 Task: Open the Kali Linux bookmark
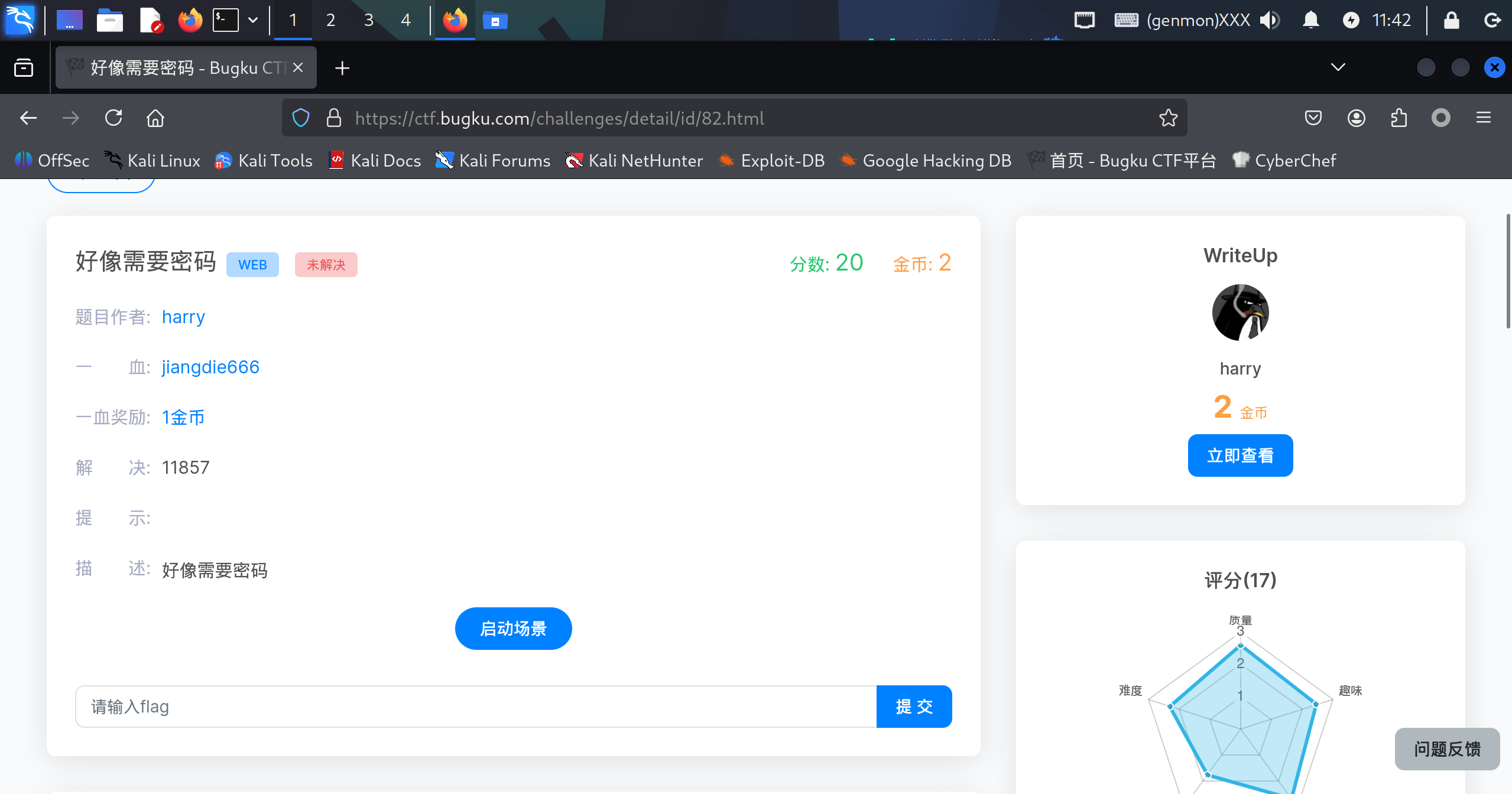tap(152, 160)
